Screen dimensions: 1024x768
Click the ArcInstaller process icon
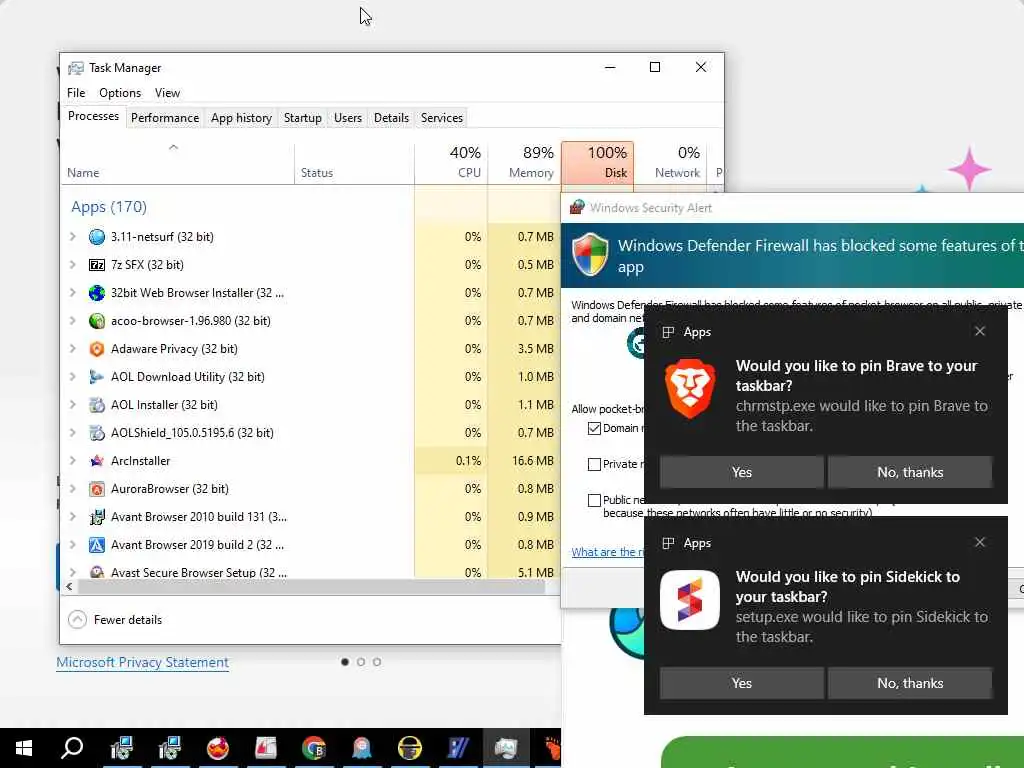click(x=97, y=461)
